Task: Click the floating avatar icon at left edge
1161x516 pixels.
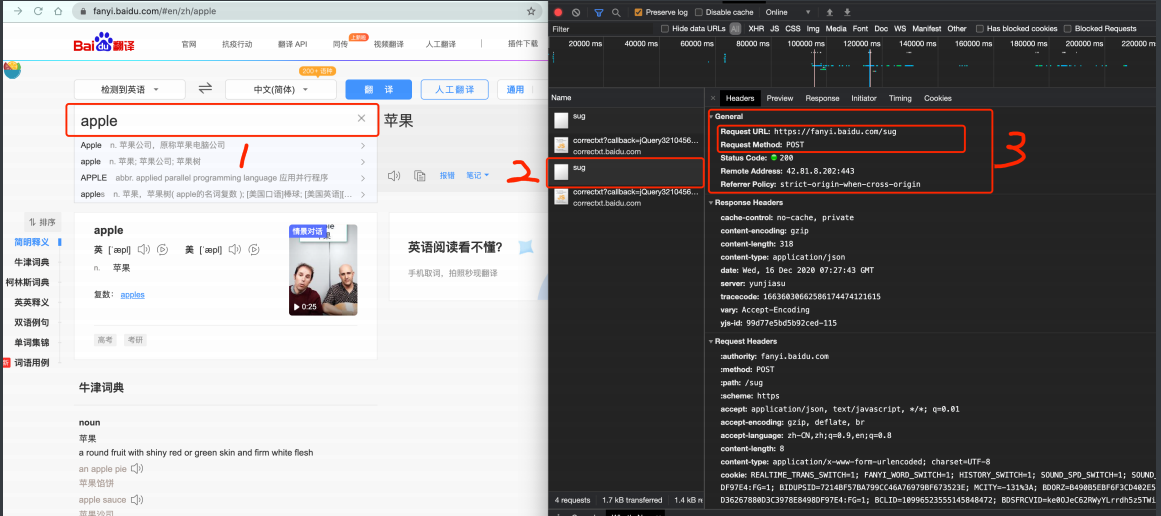Action: coord(11,70)
